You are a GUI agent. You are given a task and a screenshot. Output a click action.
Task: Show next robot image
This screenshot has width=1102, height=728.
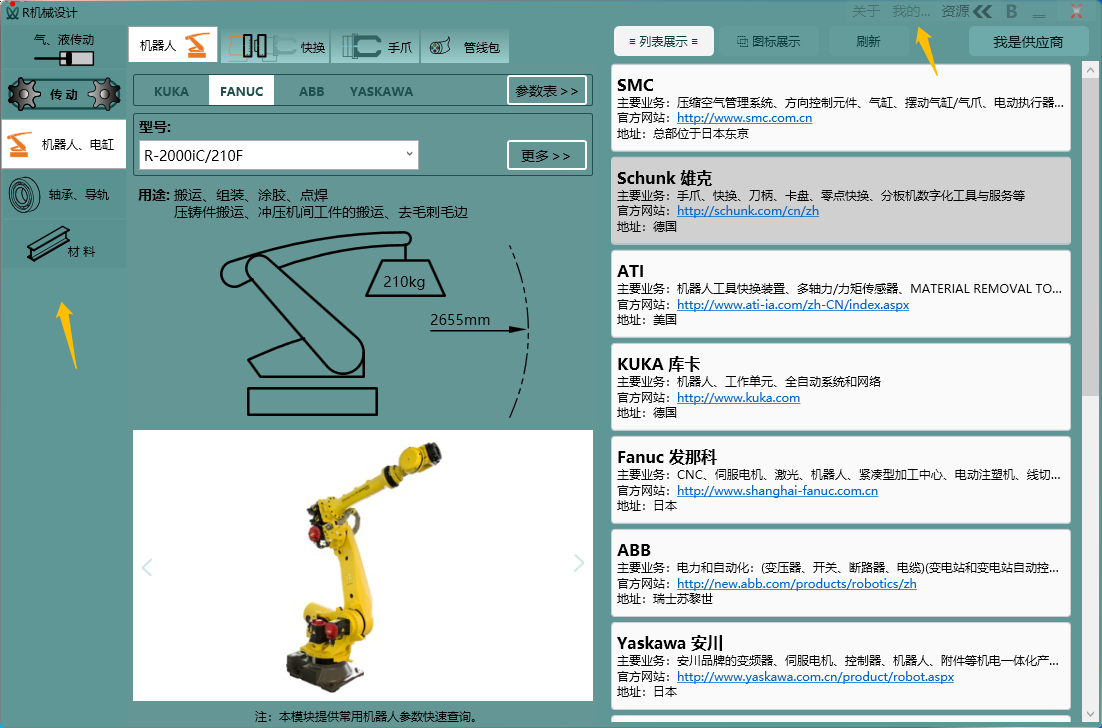[x=578, y=563]
